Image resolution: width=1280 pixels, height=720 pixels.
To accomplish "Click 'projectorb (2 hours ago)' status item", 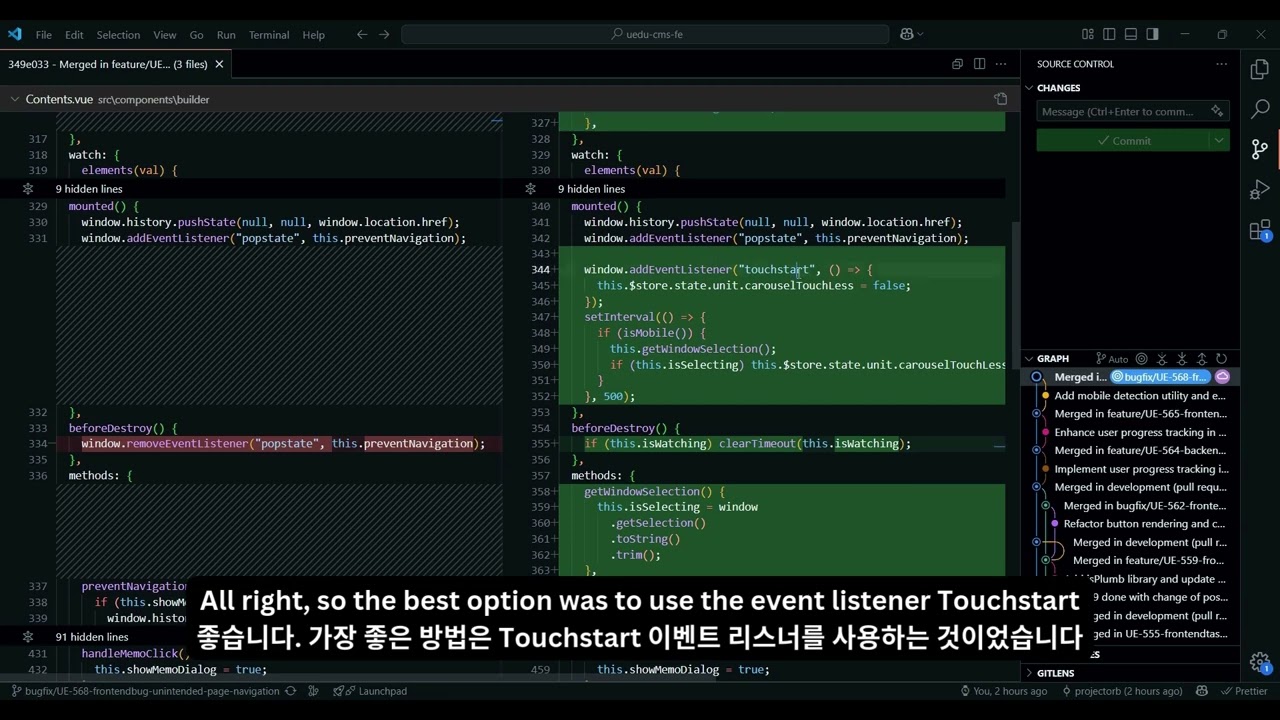I will click(x=1122, y=691).
